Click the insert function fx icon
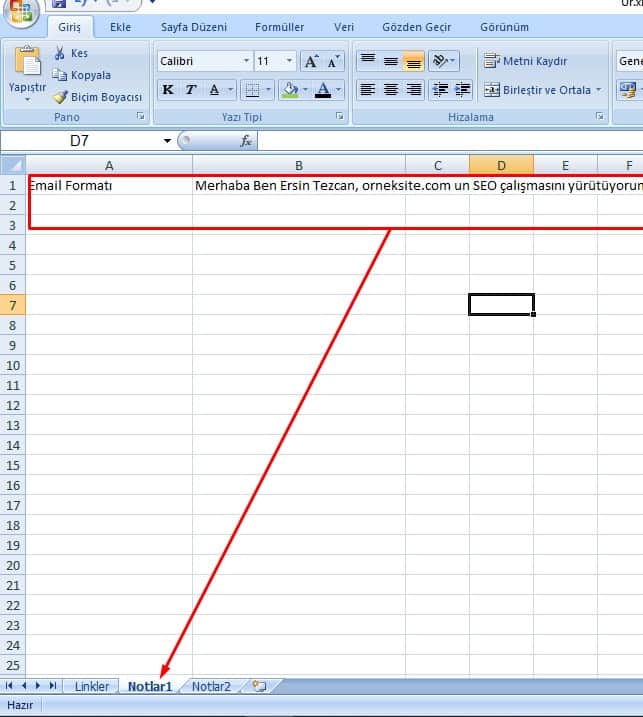The image size is (643, 717). pos(246,141)
